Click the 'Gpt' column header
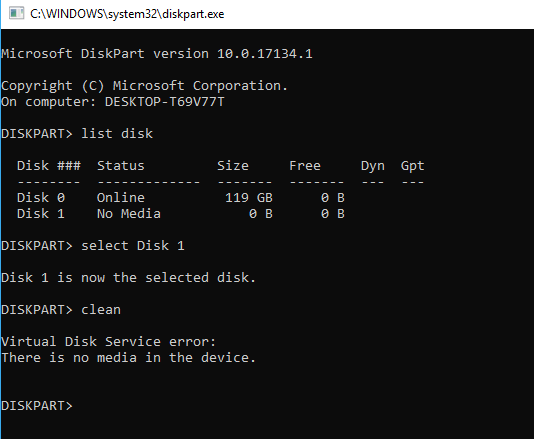The image size is (534, 439). pyautogui.click(x=412, y=166)
